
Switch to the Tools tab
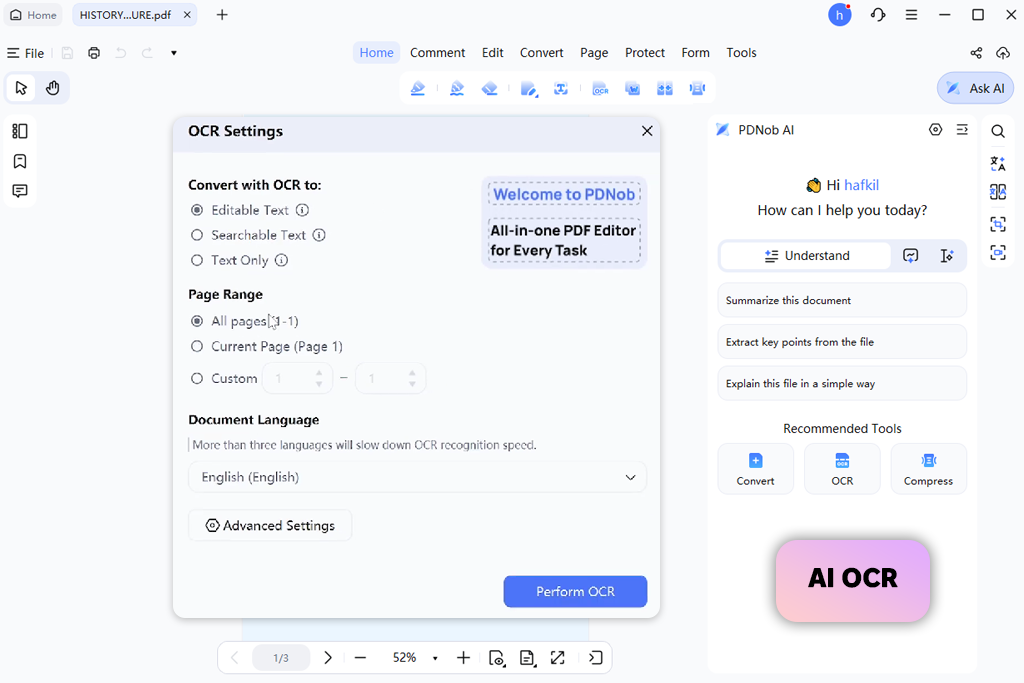tap(741, 52)
